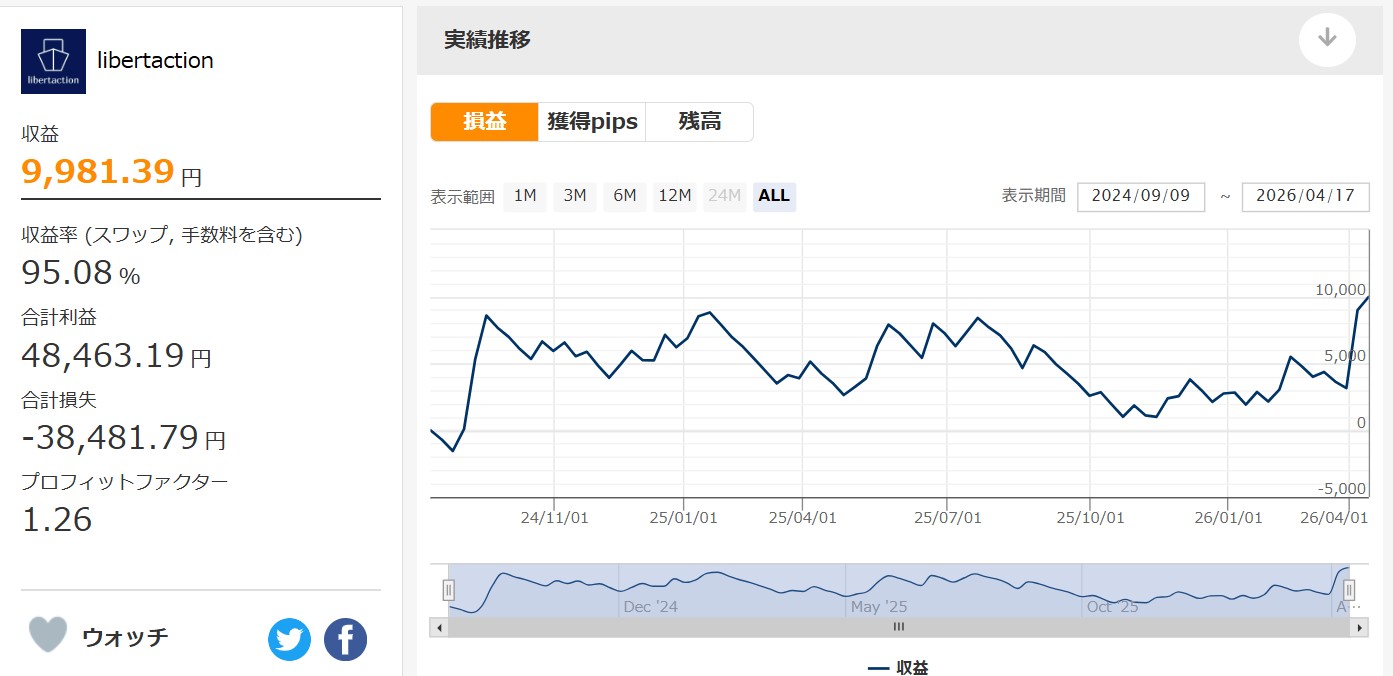Toggle the 収益 legend series

(x=898, y=667)
